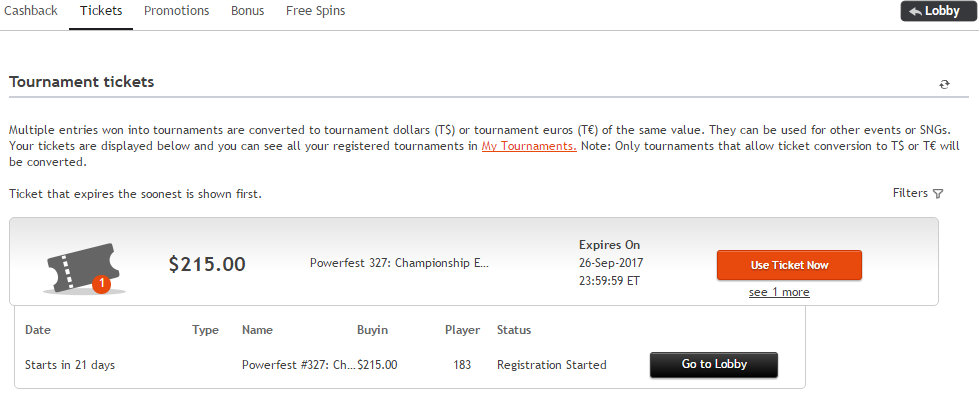Go to the Bonus tab
This screenshot has width=979, height=395.
pos(247,11)
